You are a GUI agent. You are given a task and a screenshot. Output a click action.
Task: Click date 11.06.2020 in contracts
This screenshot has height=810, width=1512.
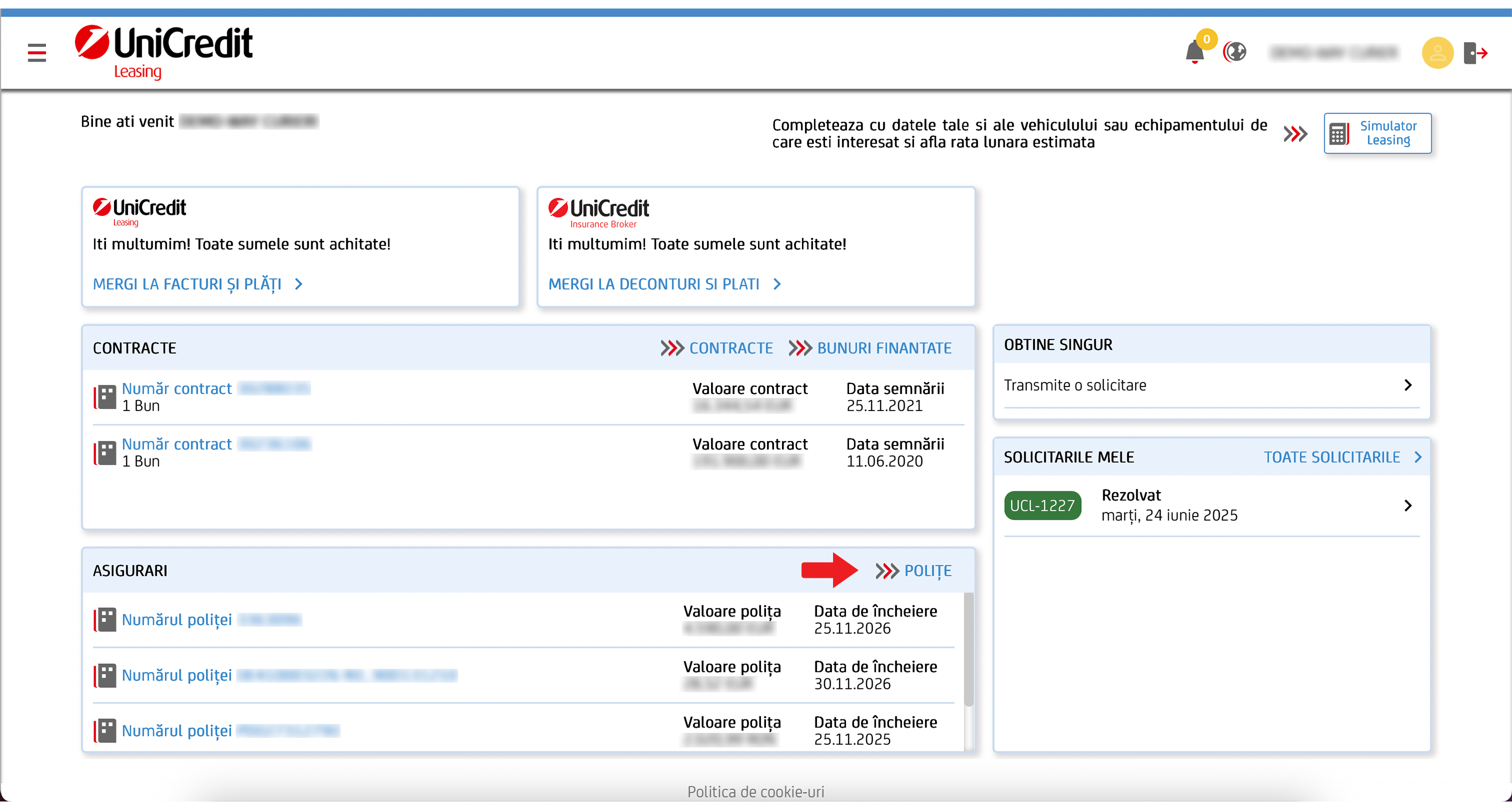coord(884,462)
